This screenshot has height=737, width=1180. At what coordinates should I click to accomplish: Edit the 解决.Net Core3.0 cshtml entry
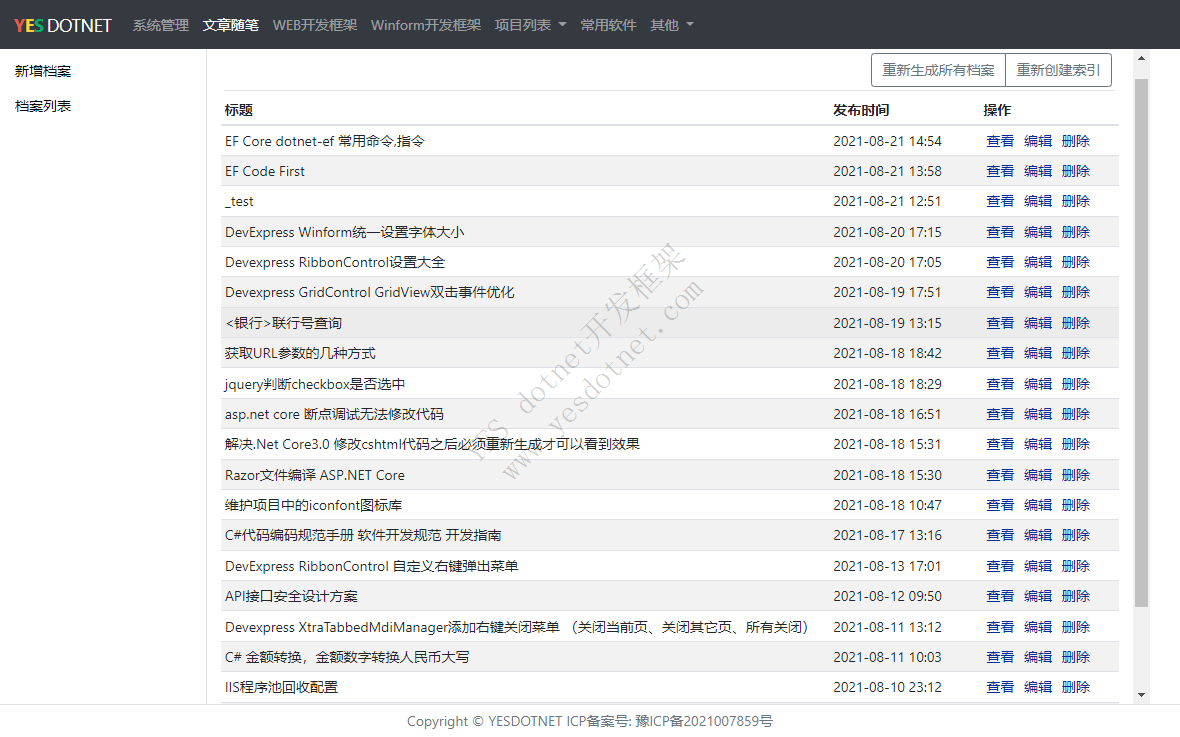pos(1038,444)
